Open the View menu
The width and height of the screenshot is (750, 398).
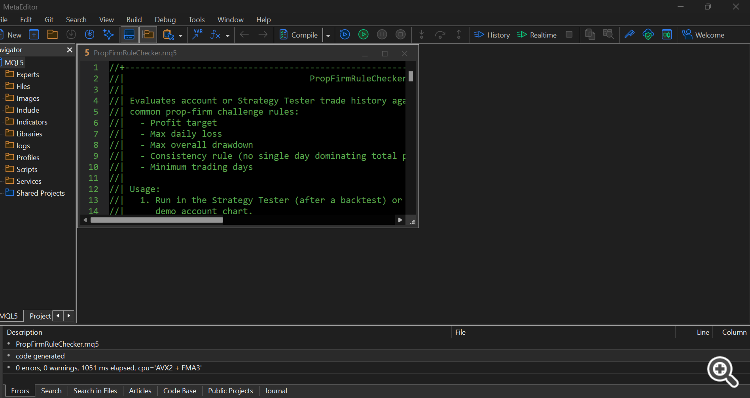pyautogui.click(x=106, y=20)
